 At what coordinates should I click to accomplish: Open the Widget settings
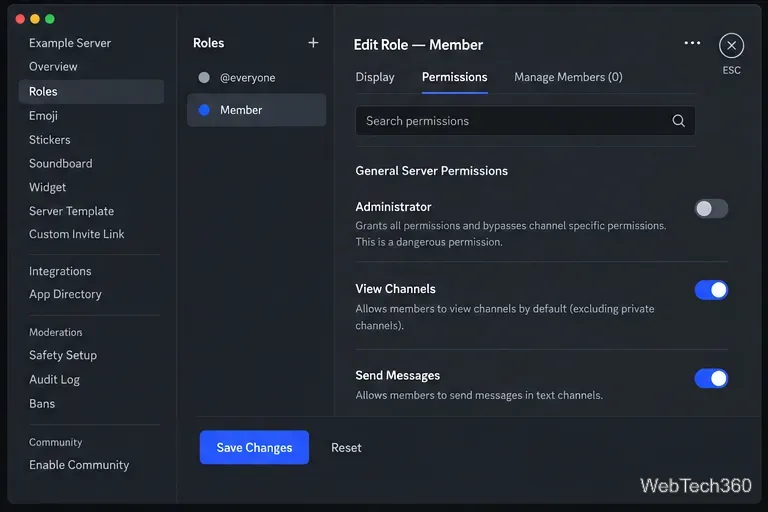(x=47, y=188)
